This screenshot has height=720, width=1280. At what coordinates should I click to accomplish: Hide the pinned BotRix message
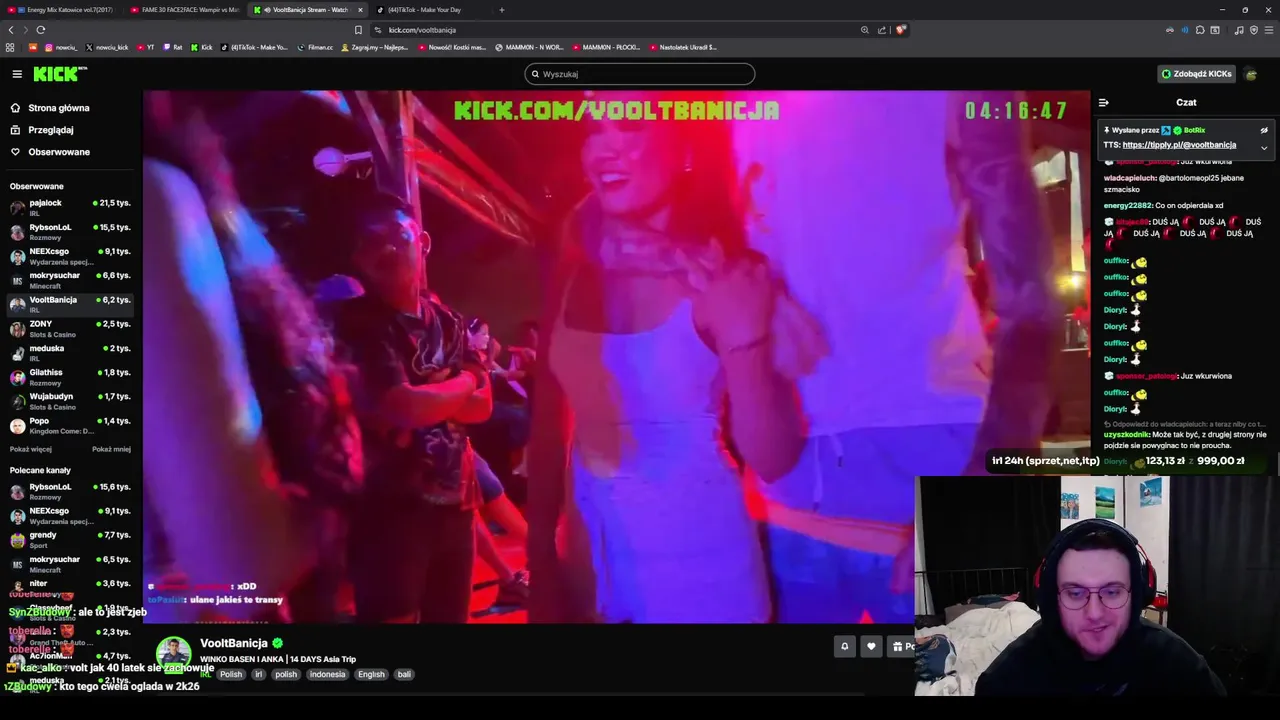tap(1264, 130)
